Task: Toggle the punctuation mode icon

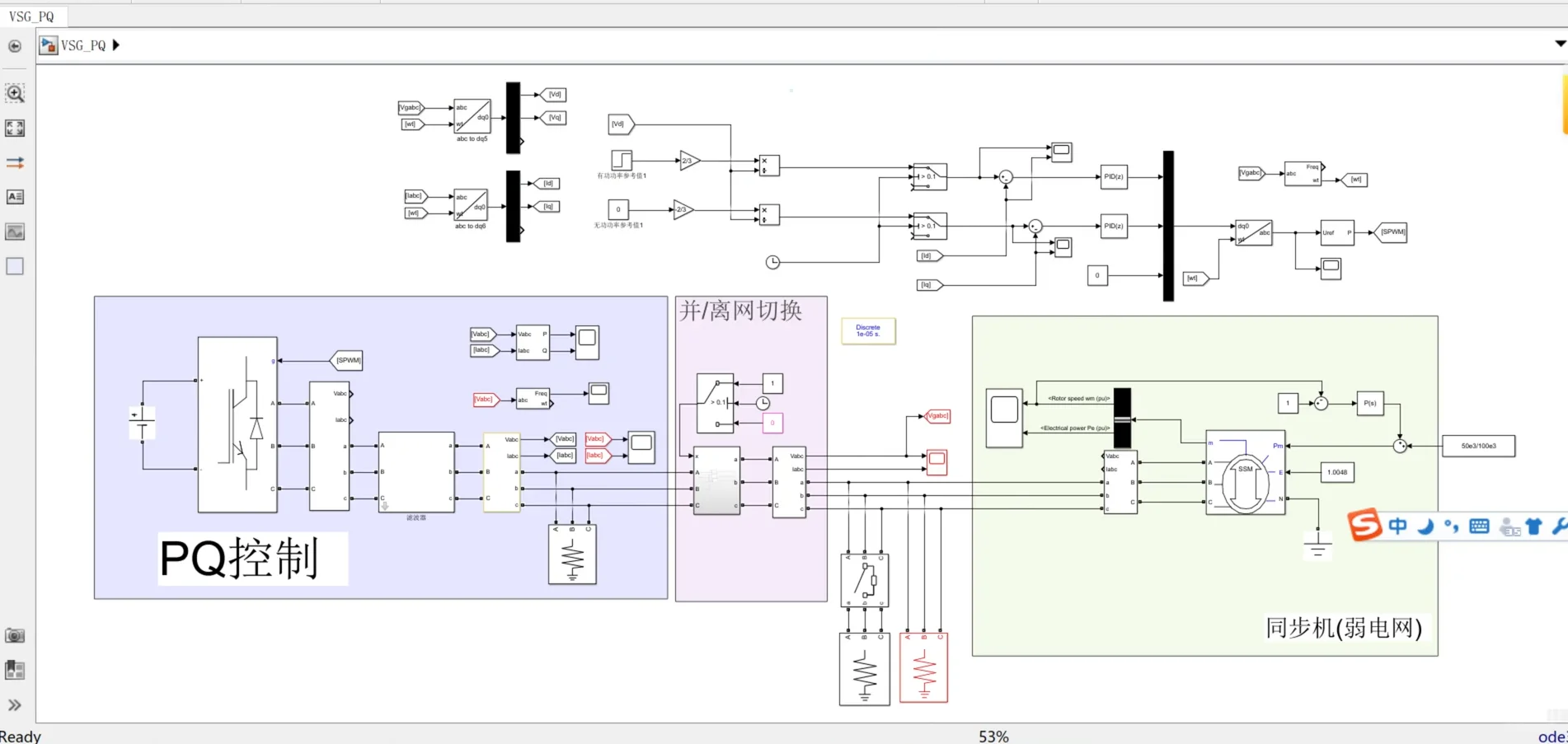Action: pyautogui.click(x=1452, y=526)
